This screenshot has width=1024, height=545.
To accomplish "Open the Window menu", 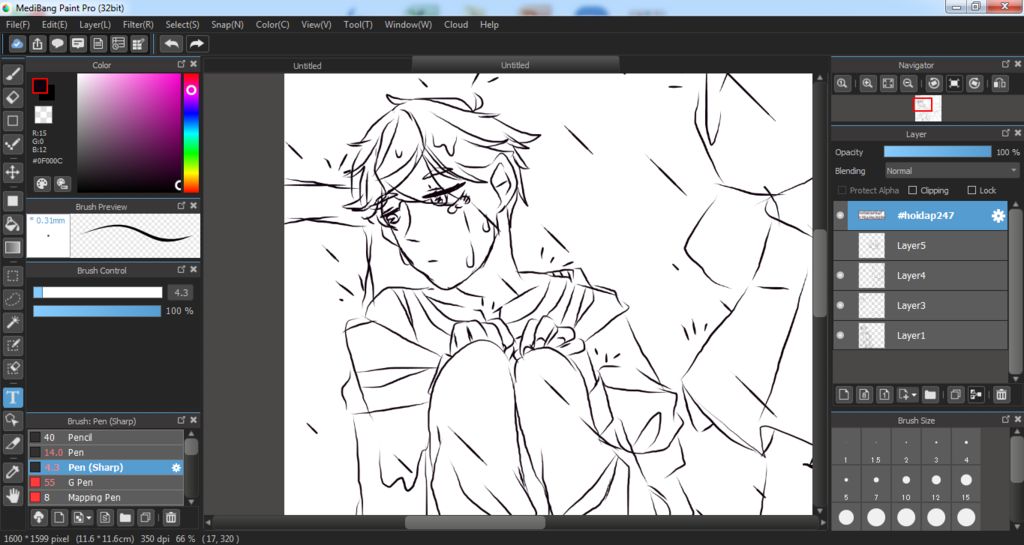I will [x=408, y=25].
